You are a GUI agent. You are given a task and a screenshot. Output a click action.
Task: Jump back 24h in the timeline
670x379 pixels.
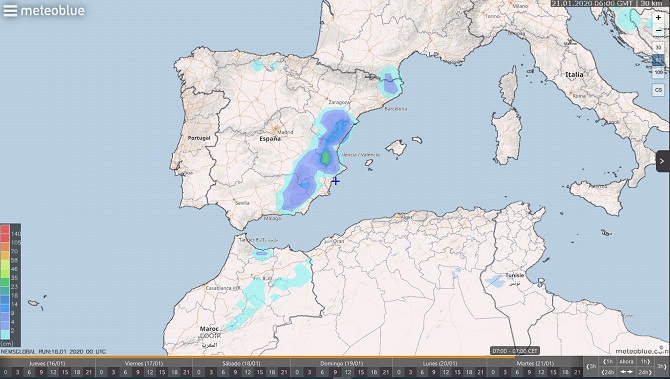(608, 372)
